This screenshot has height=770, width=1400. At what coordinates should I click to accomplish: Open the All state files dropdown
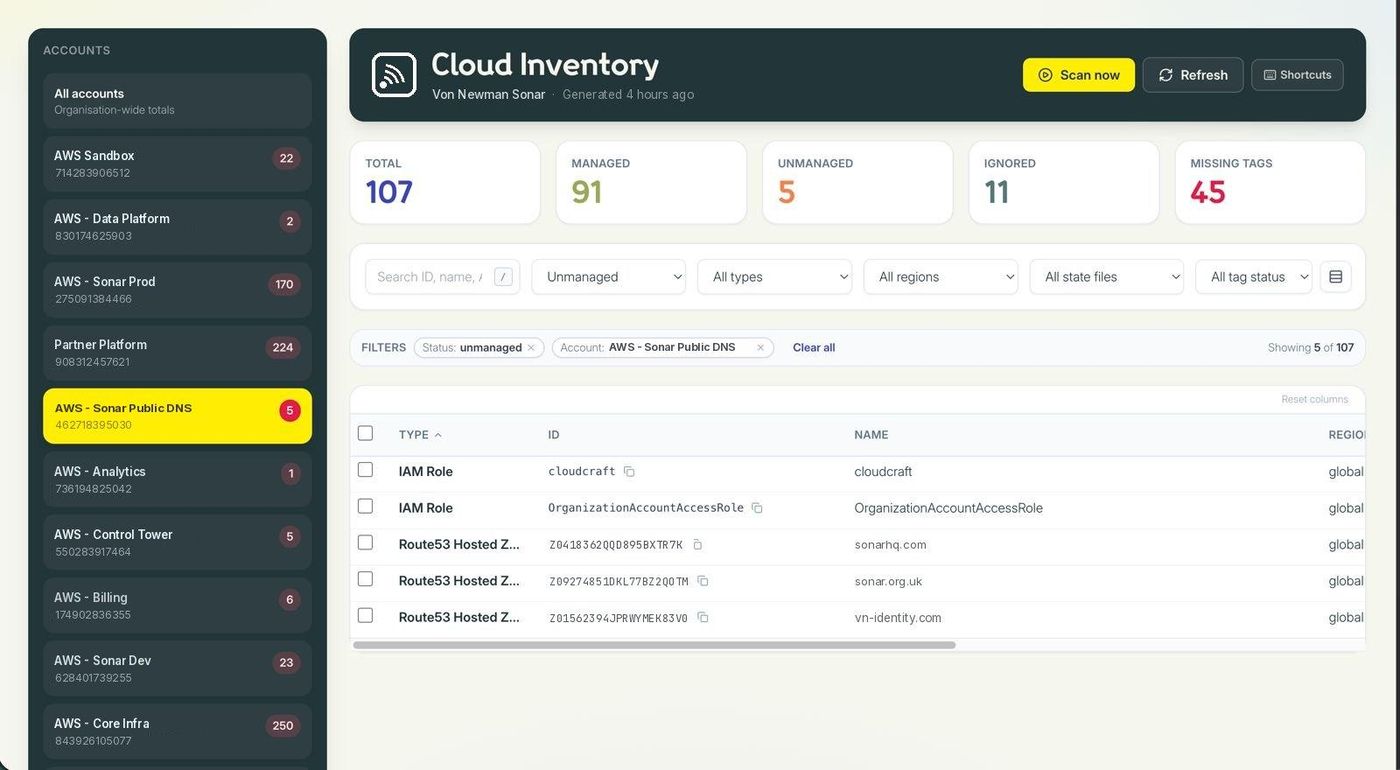pos(1106,277)
